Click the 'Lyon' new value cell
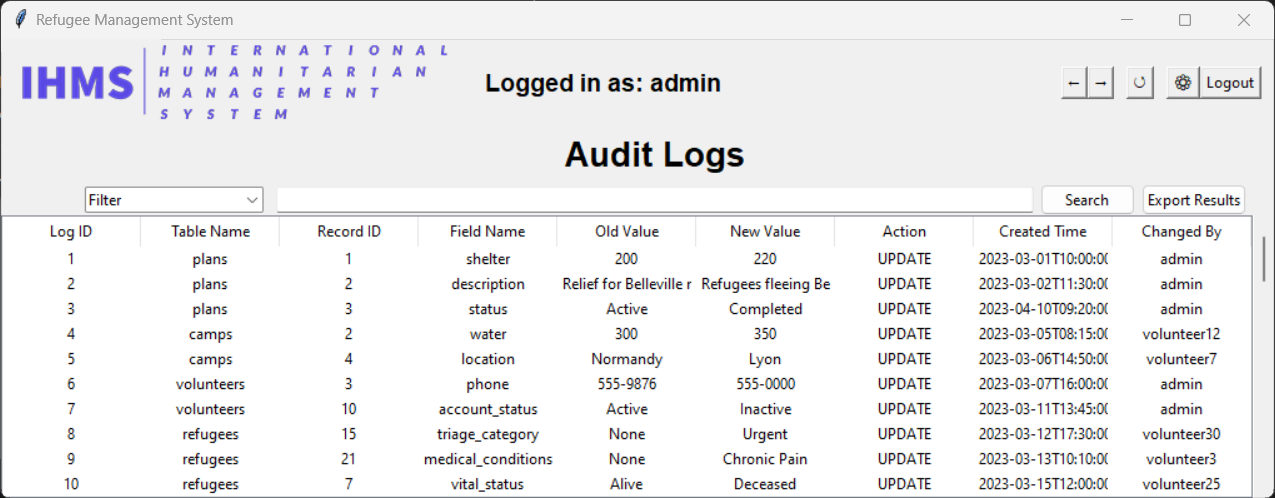Image resolution: width=1275 pixels, height=498 pixels. click(765, 359)
